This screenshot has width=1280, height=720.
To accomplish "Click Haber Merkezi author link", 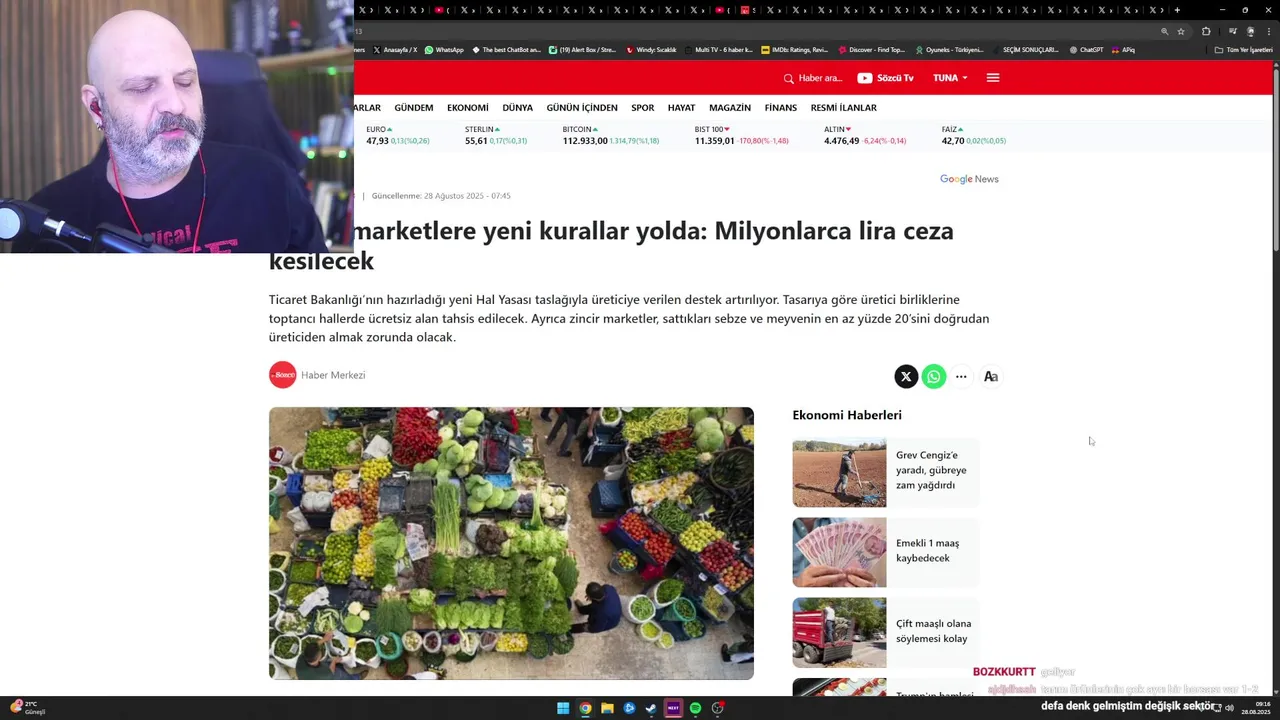I will coord(333,375).
